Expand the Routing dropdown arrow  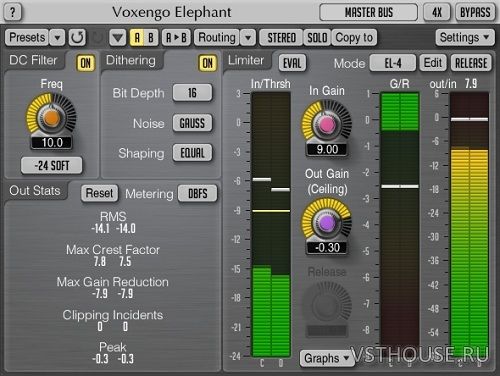(248, 37)
